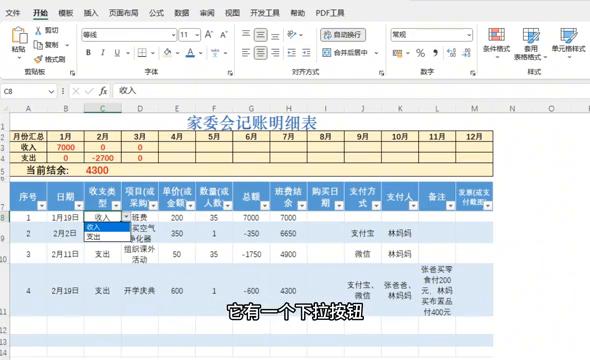The width and height of the screenshot is (590, 360).
Task: Switch to the 公式 ribbon tab
Action: [x=156, y=13]
